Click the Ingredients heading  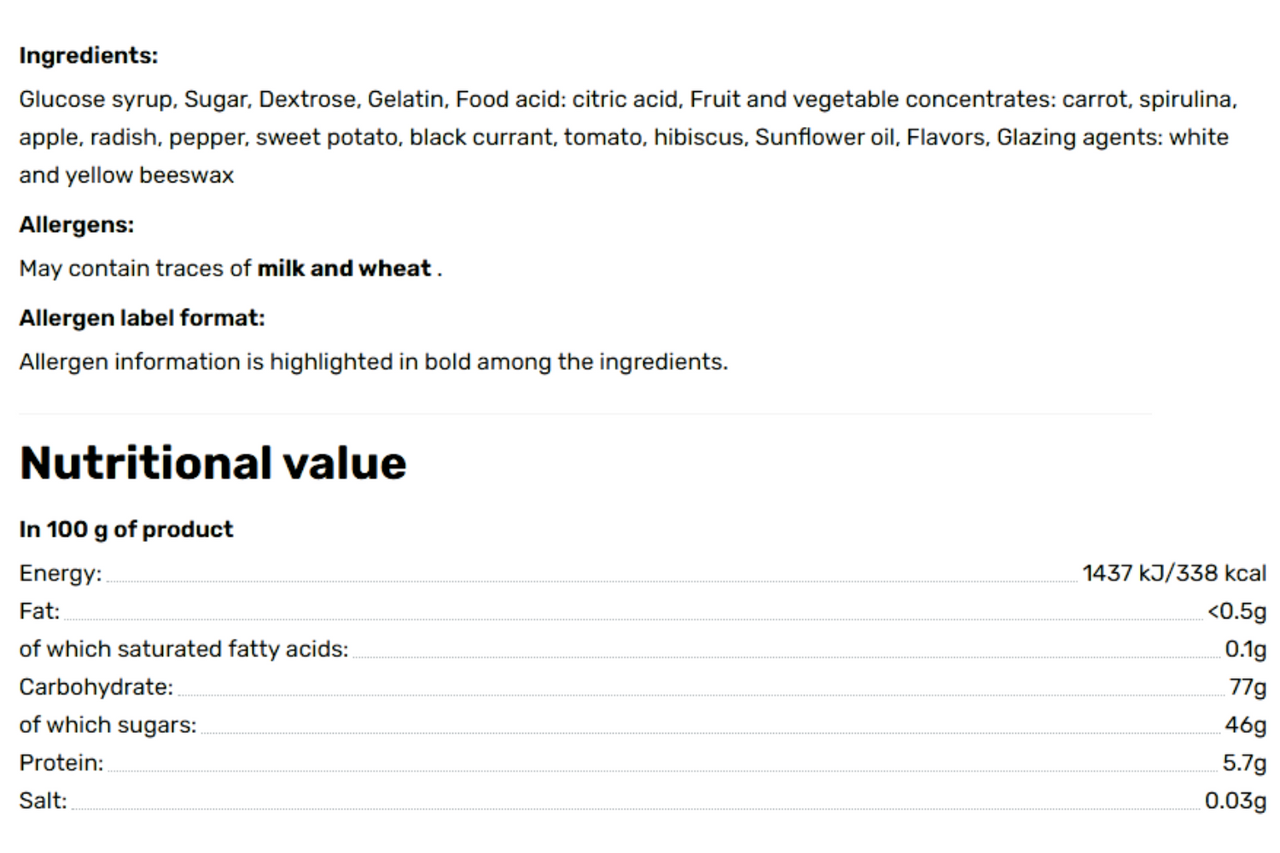pyautogui.click(x=88, y=56)
